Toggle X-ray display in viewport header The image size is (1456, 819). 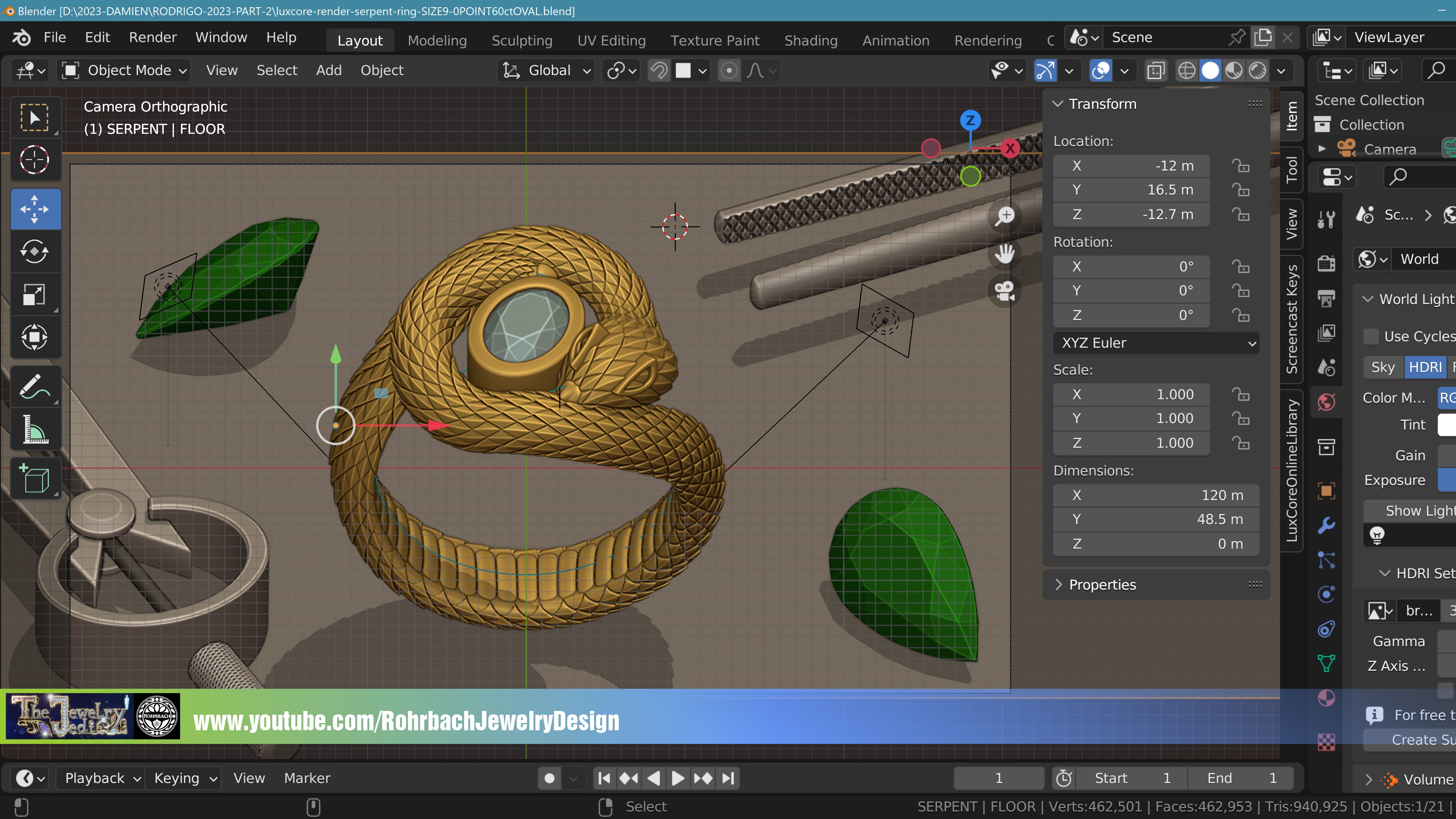pyautogui.click(x=1156, y=71)
